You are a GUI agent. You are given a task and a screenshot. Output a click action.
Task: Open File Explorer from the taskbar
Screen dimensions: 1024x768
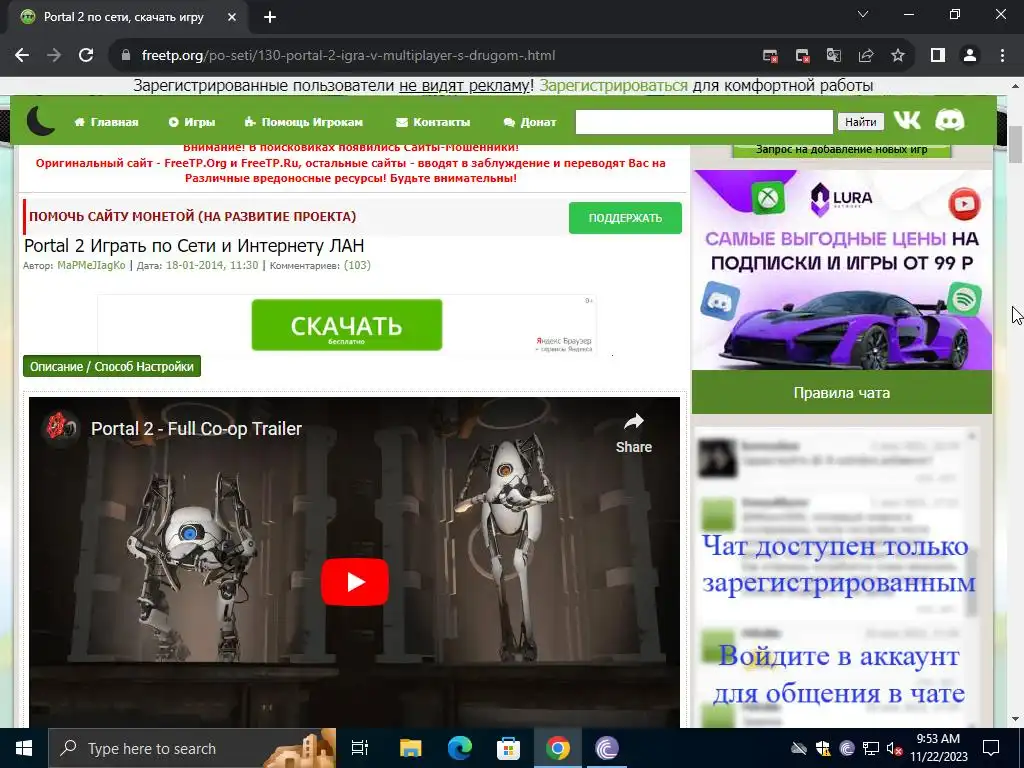pyautogui.click(x=410, y=748)
